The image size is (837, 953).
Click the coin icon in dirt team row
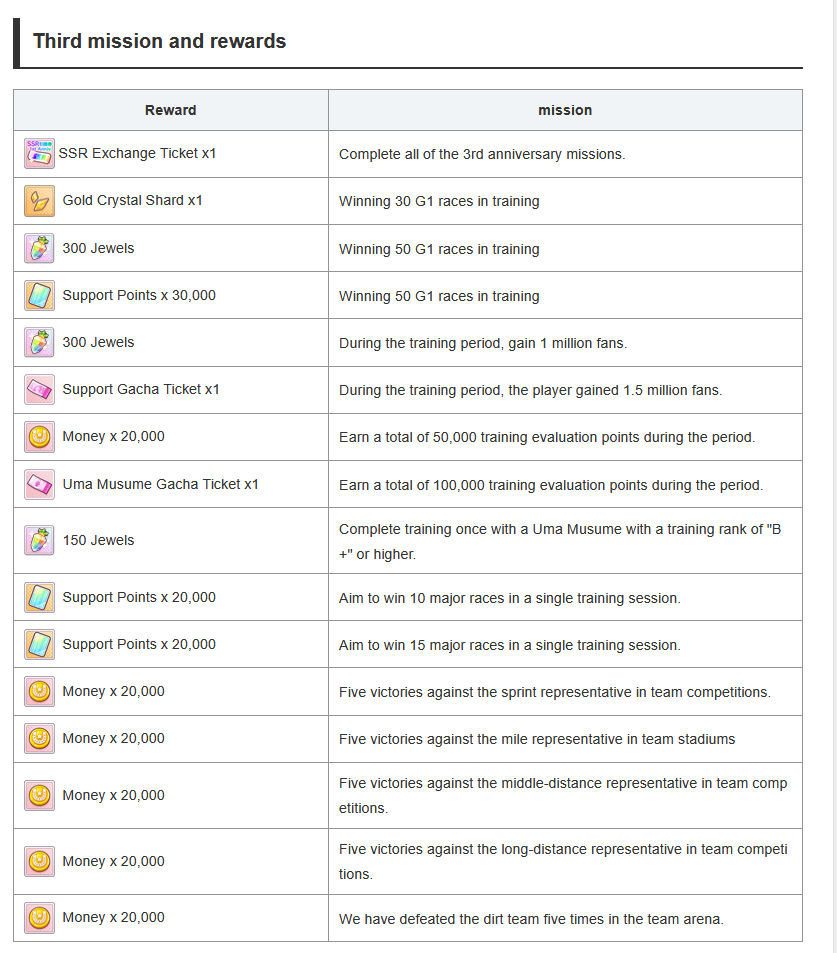point(40,918)
